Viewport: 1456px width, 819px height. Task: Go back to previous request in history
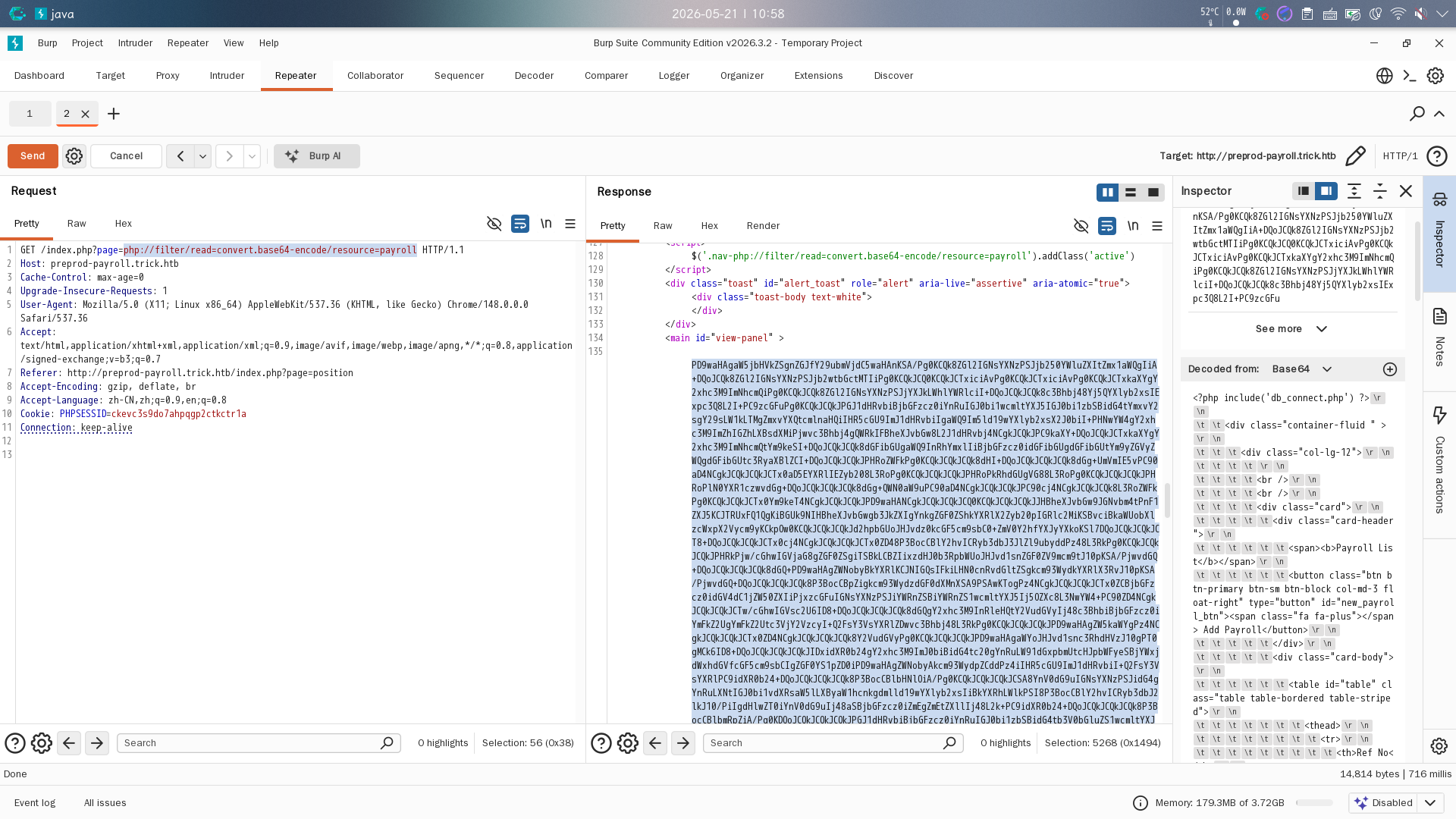(180, 156)
